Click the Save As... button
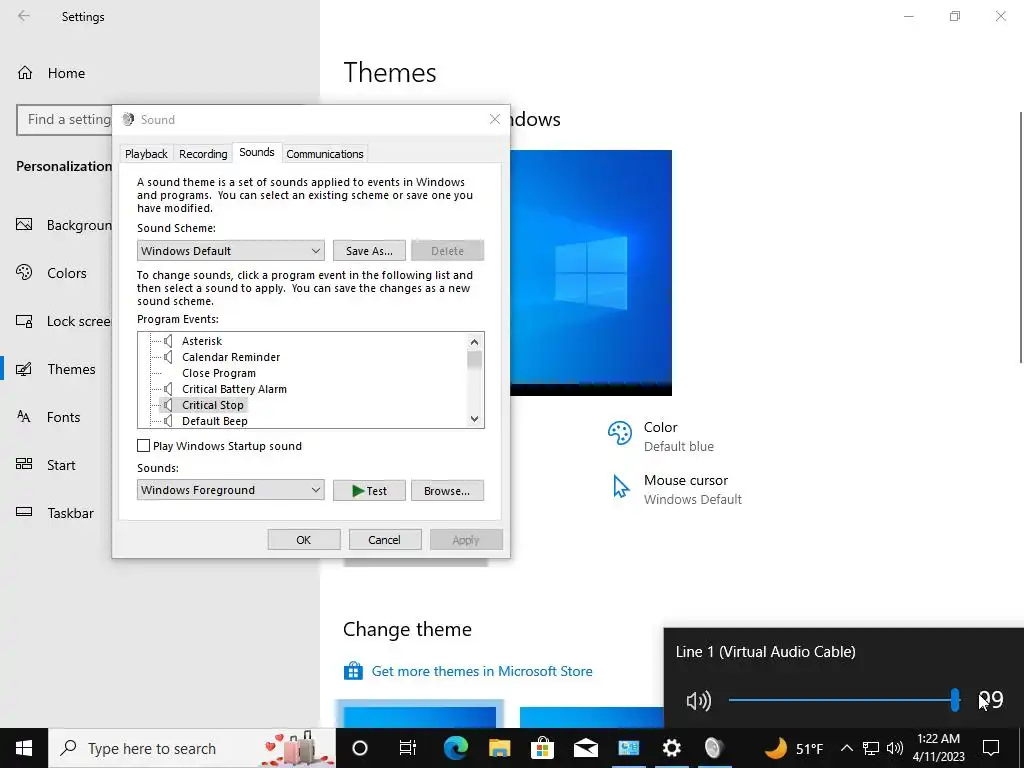 (x=369, y=251)
